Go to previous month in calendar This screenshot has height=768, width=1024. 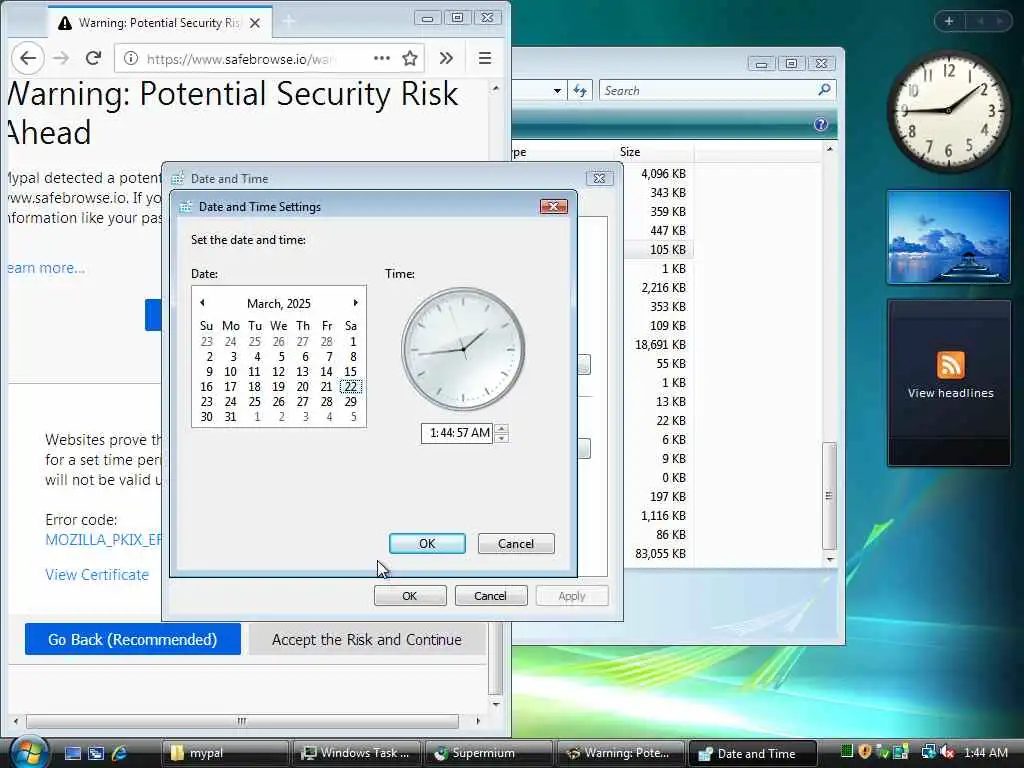202,302
